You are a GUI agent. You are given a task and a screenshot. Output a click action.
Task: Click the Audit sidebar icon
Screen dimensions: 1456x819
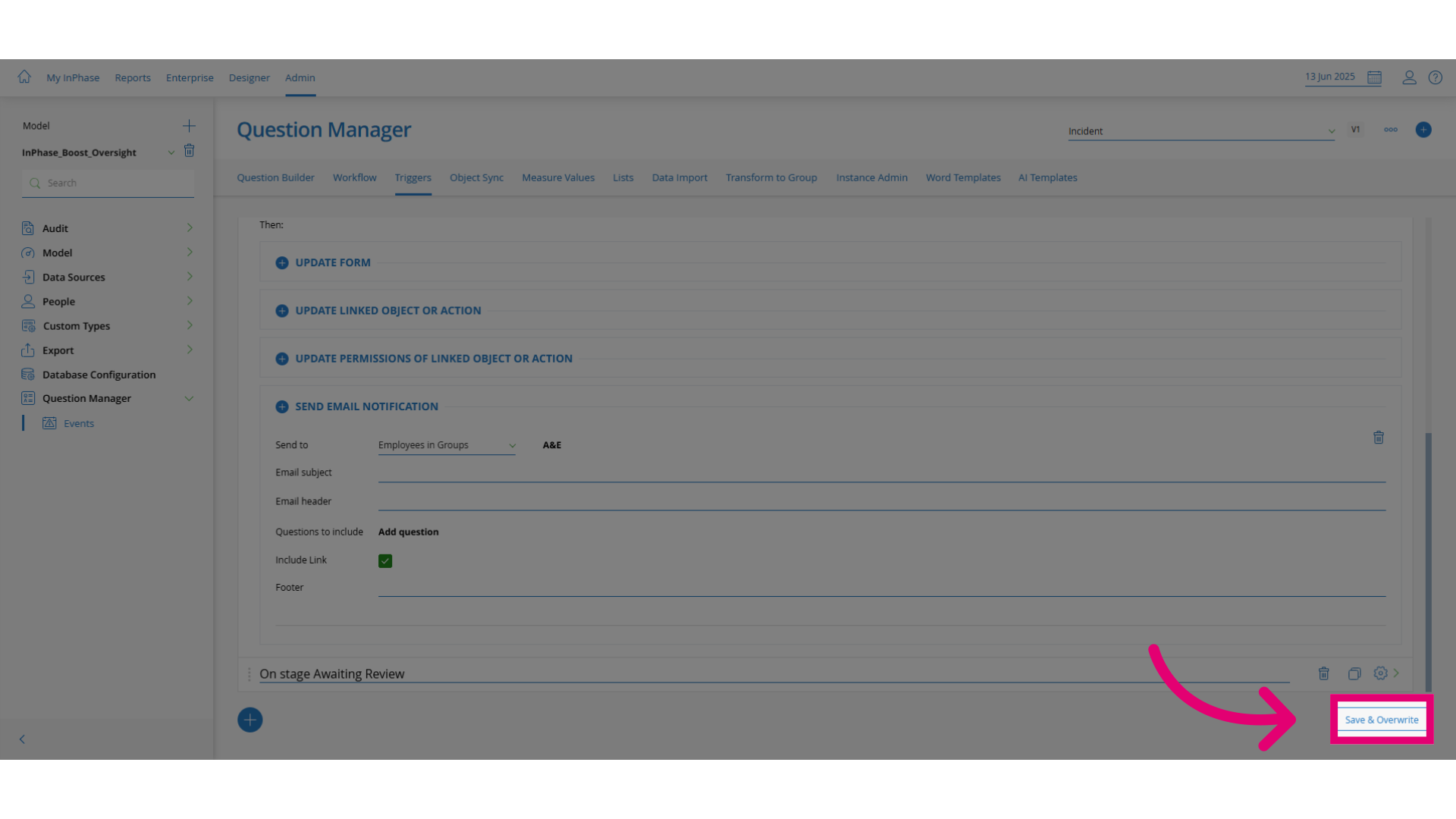coord(28,228)
